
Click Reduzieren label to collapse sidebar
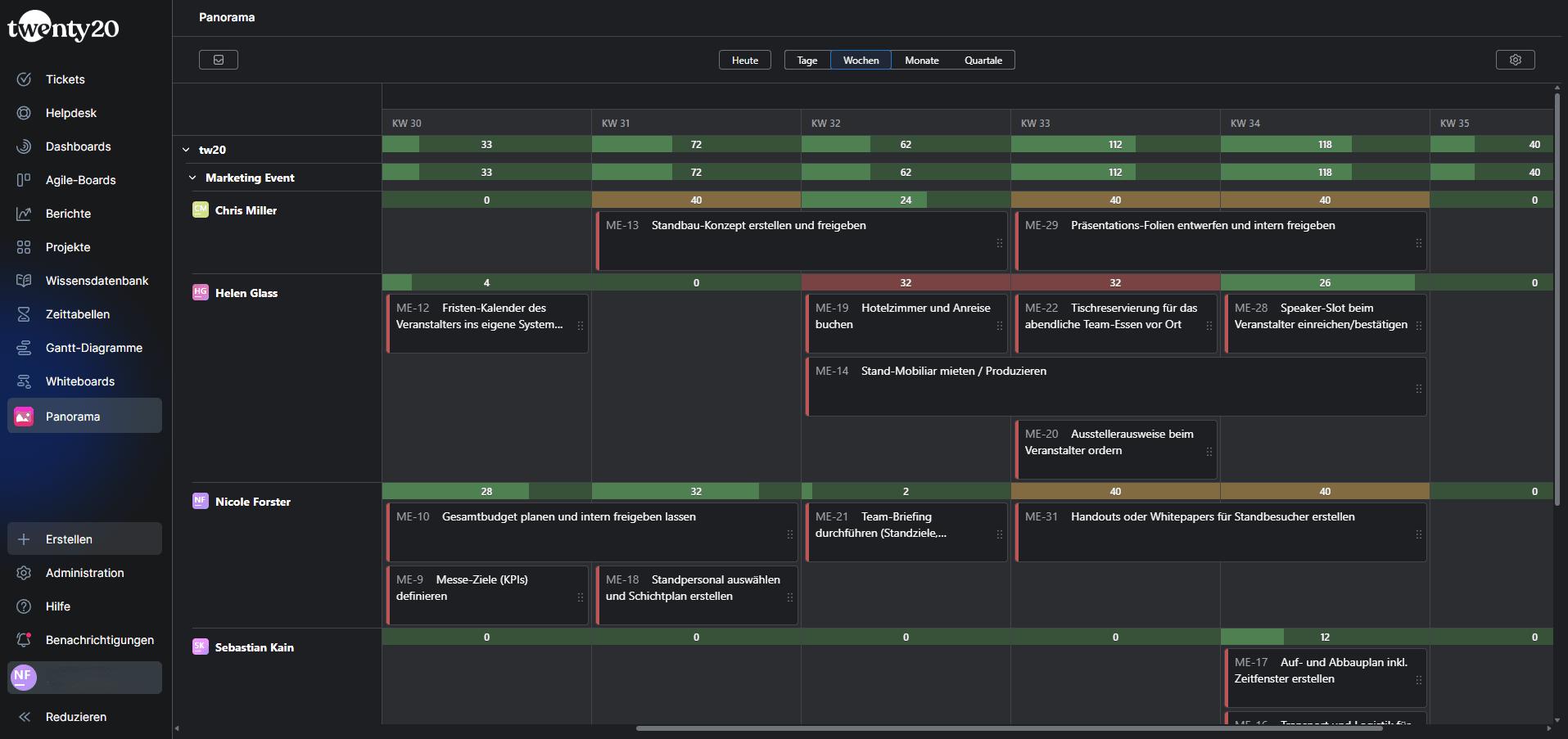coord(76,717)
